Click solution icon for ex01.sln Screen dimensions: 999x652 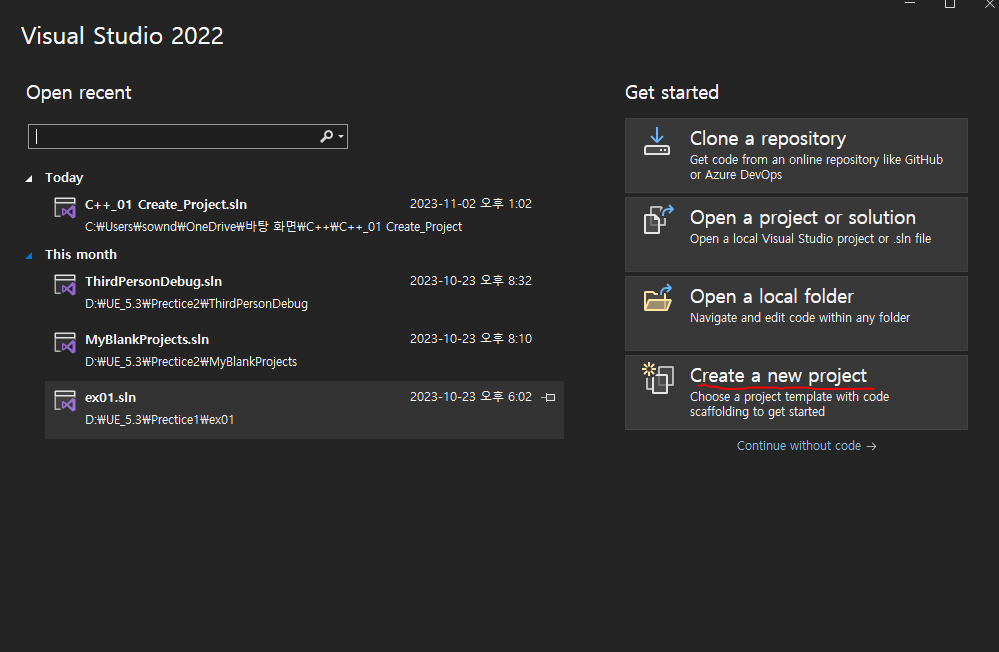click(x=65, y=401)
